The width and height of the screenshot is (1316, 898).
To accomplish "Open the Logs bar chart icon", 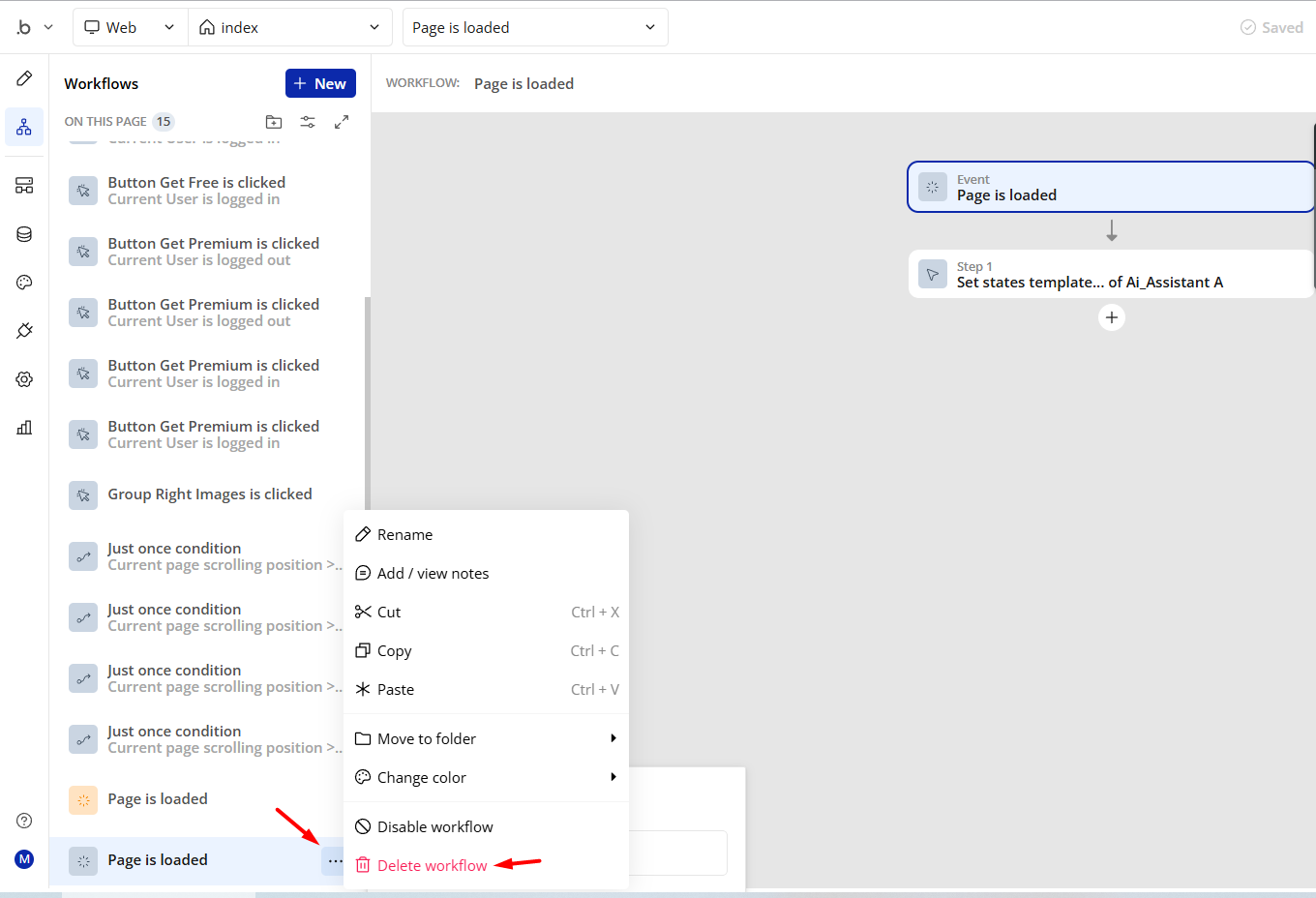I will (x=24, y=428).
